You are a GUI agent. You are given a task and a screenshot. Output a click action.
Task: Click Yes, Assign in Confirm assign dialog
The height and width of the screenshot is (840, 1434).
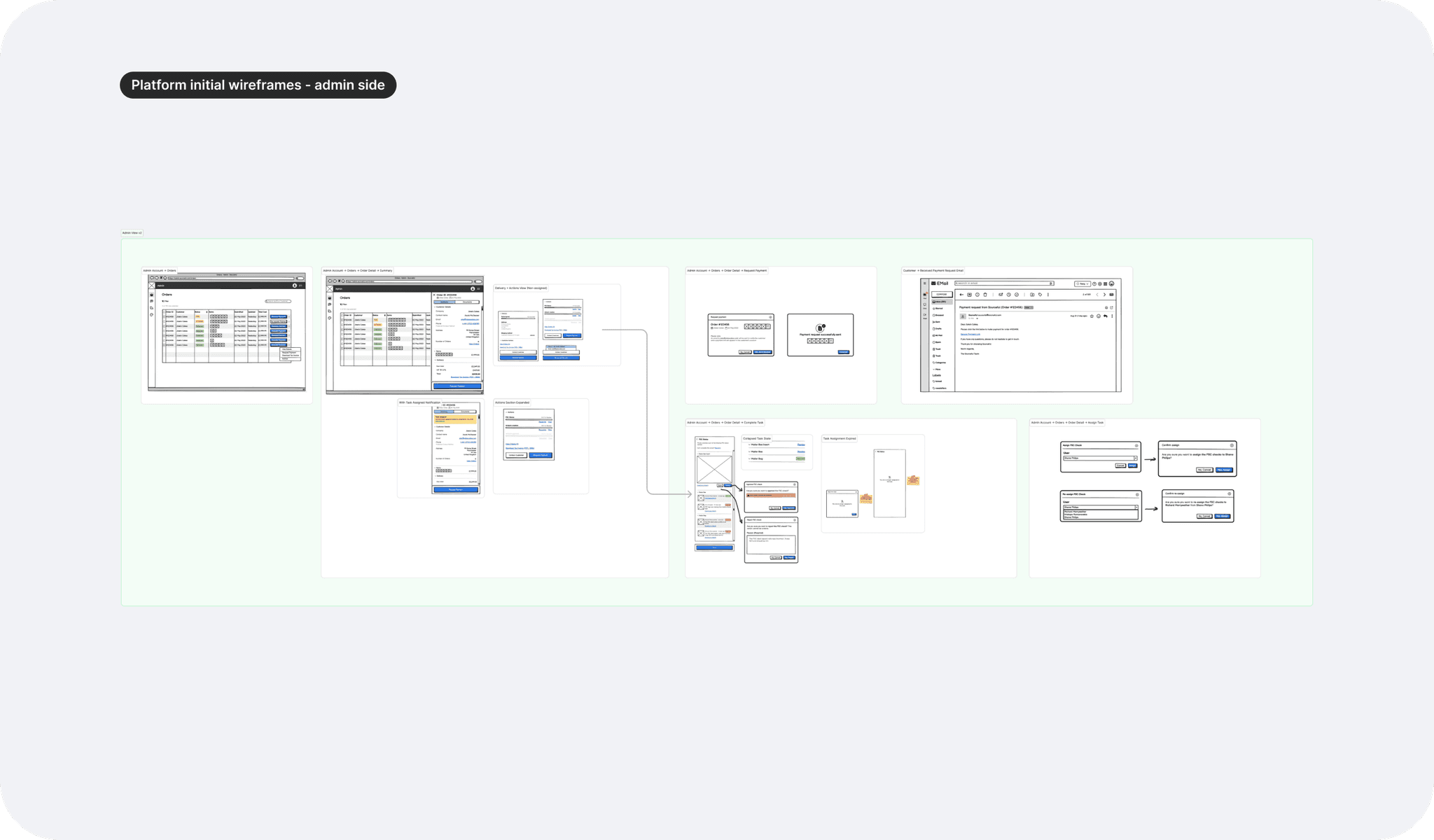1224,470
